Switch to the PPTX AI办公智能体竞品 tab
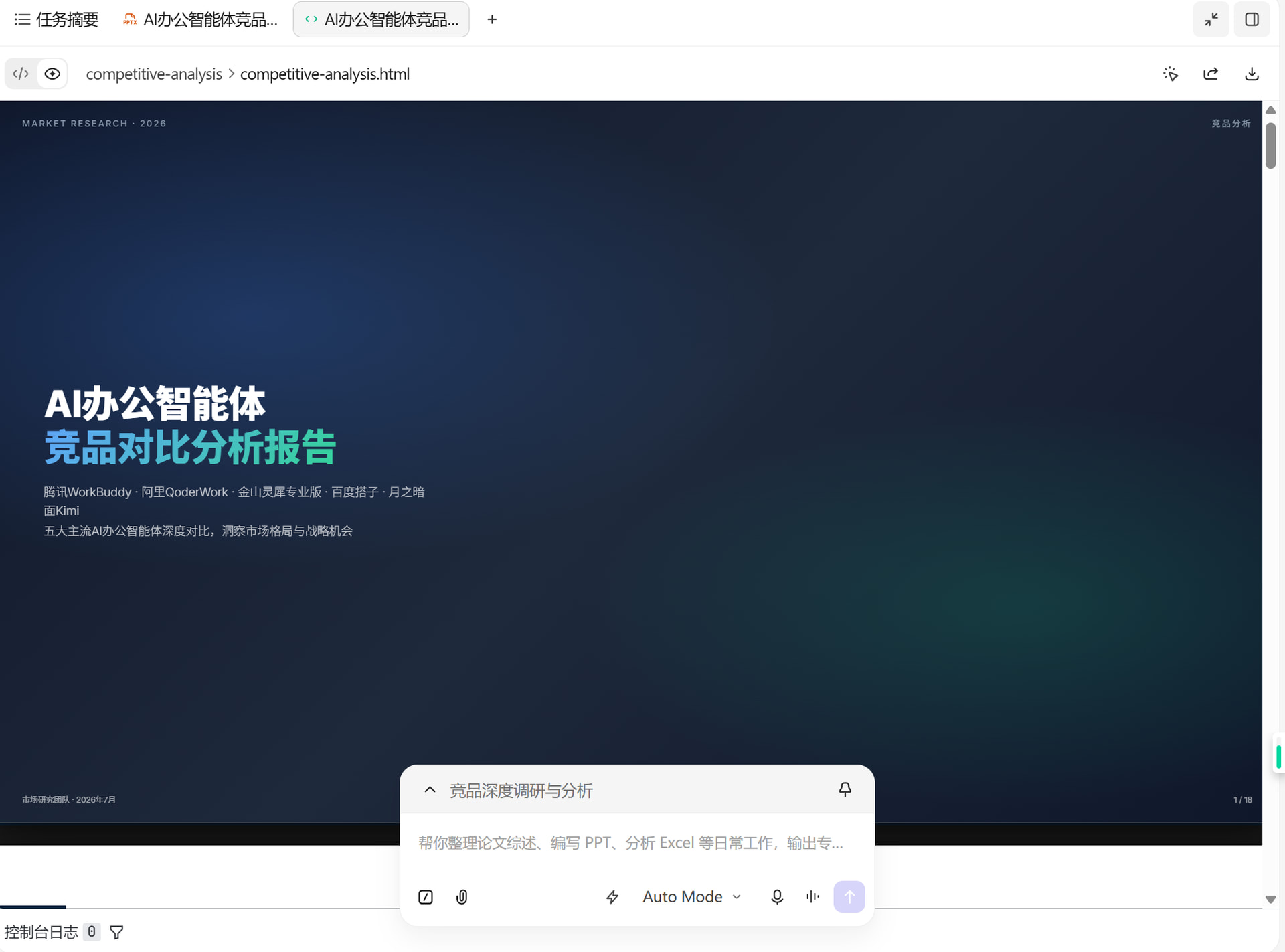 [x=200, y=19]
